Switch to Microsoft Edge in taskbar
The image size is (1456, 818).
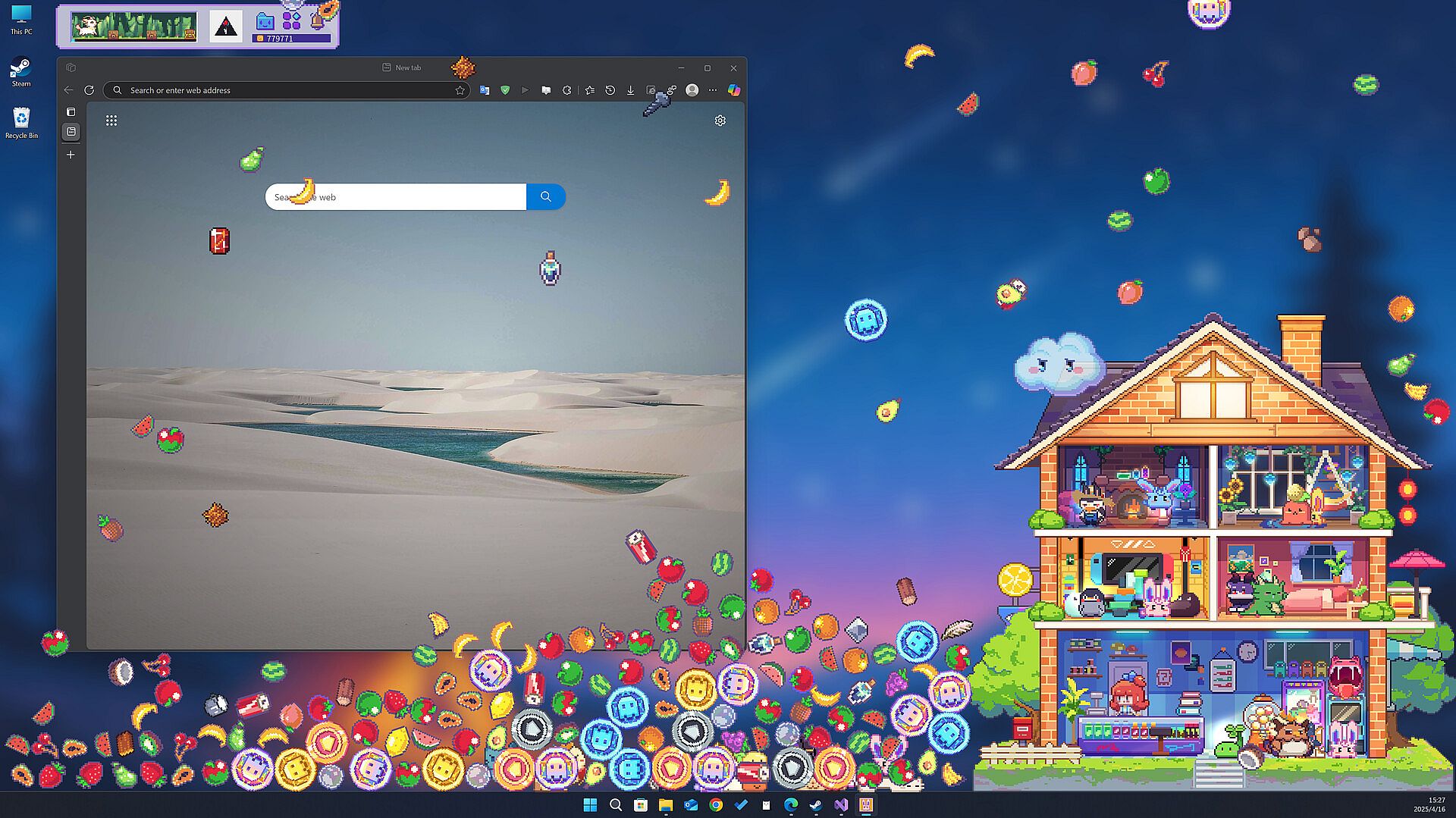click(791, 805)
